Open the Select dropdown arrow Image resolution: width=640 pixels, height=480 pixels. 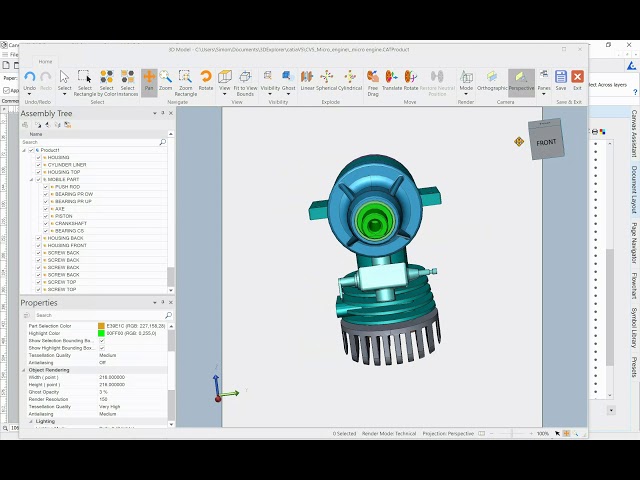[64, 94]
